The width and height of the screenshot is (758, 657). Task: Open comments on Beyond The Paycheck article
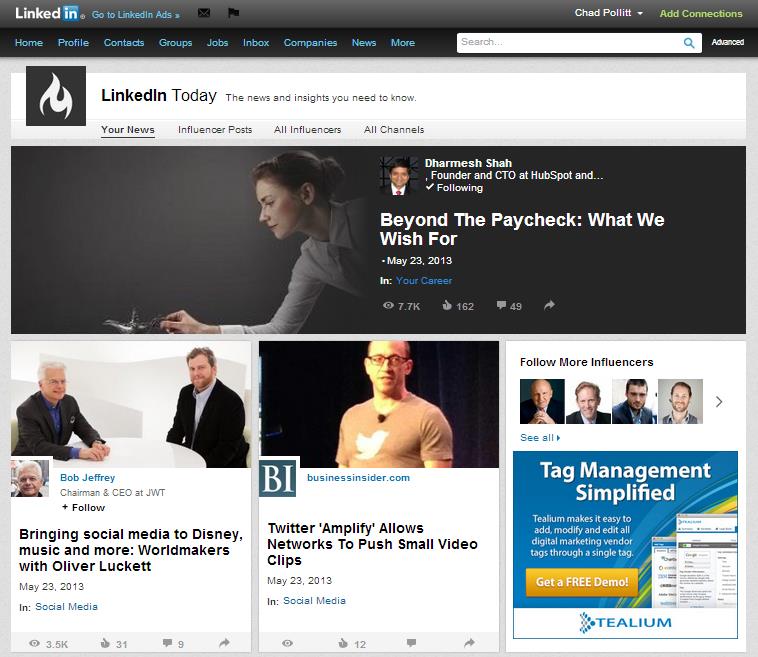click(x=501, y=305)
